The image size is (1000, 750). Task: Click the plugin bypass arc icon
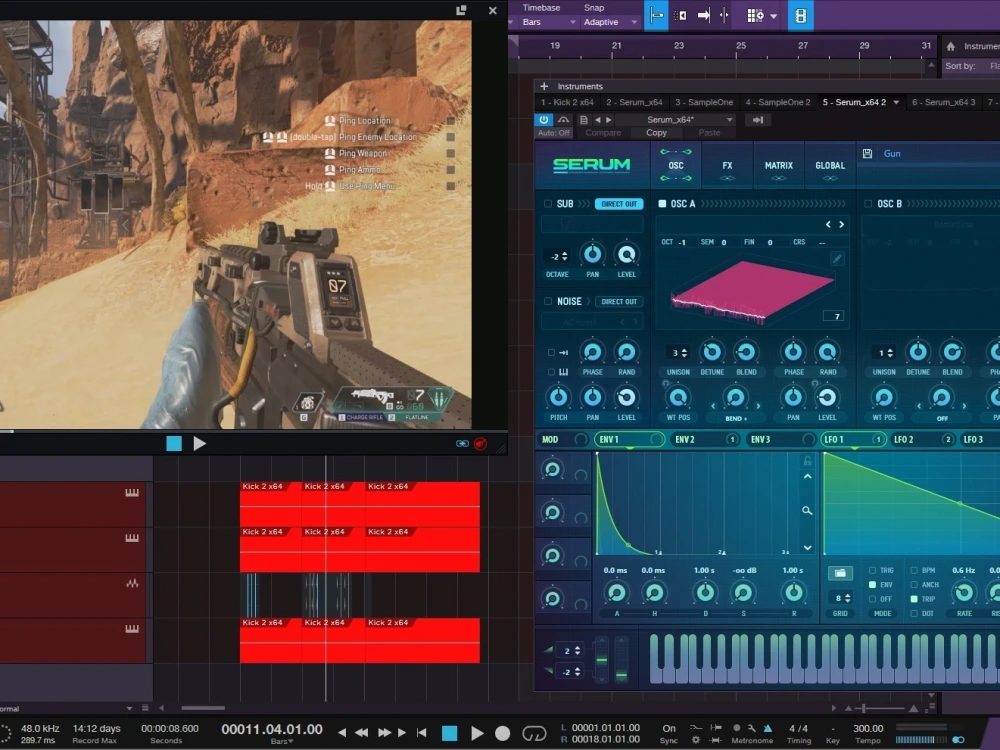[x=563, y=119]
